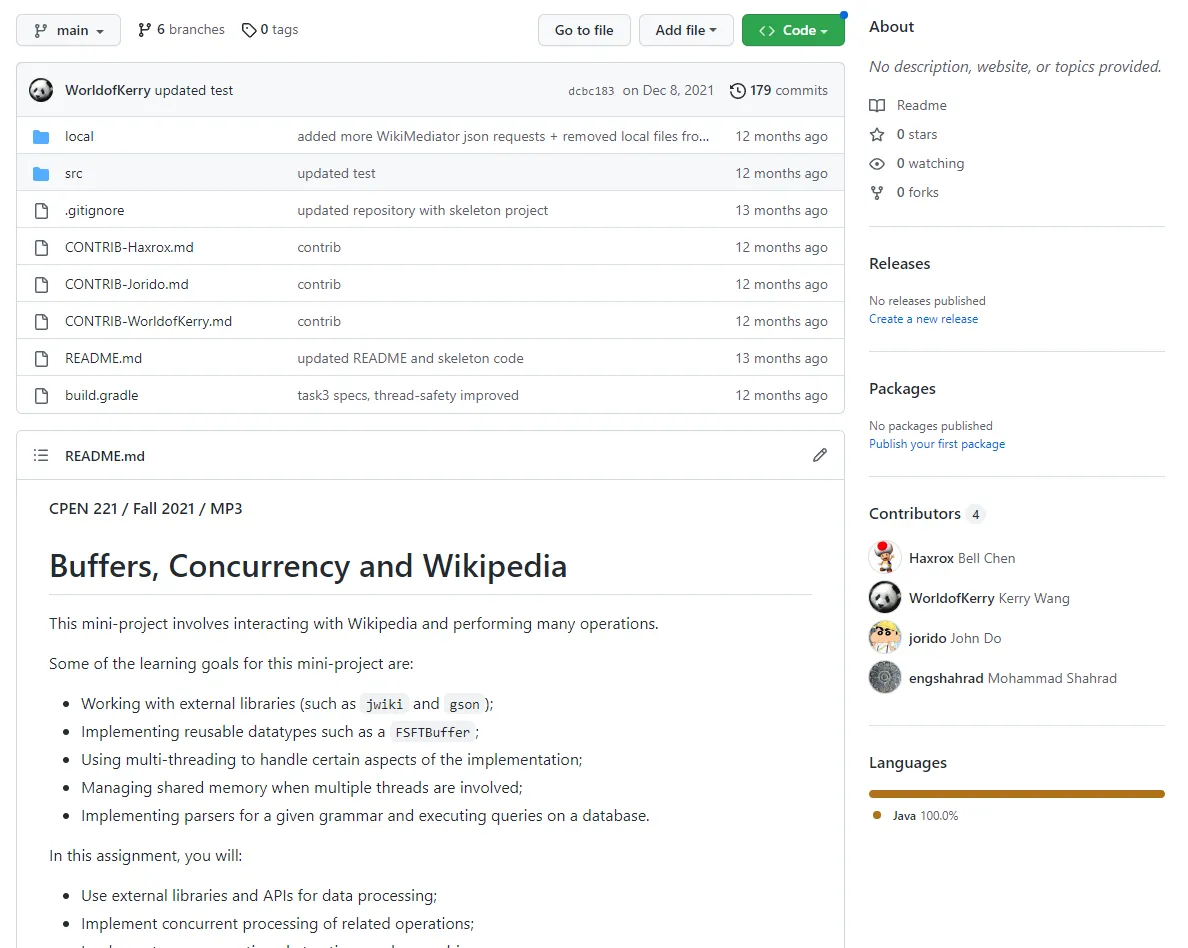
Task: Open commit hash dcbc183
Action: click(591, 91)
